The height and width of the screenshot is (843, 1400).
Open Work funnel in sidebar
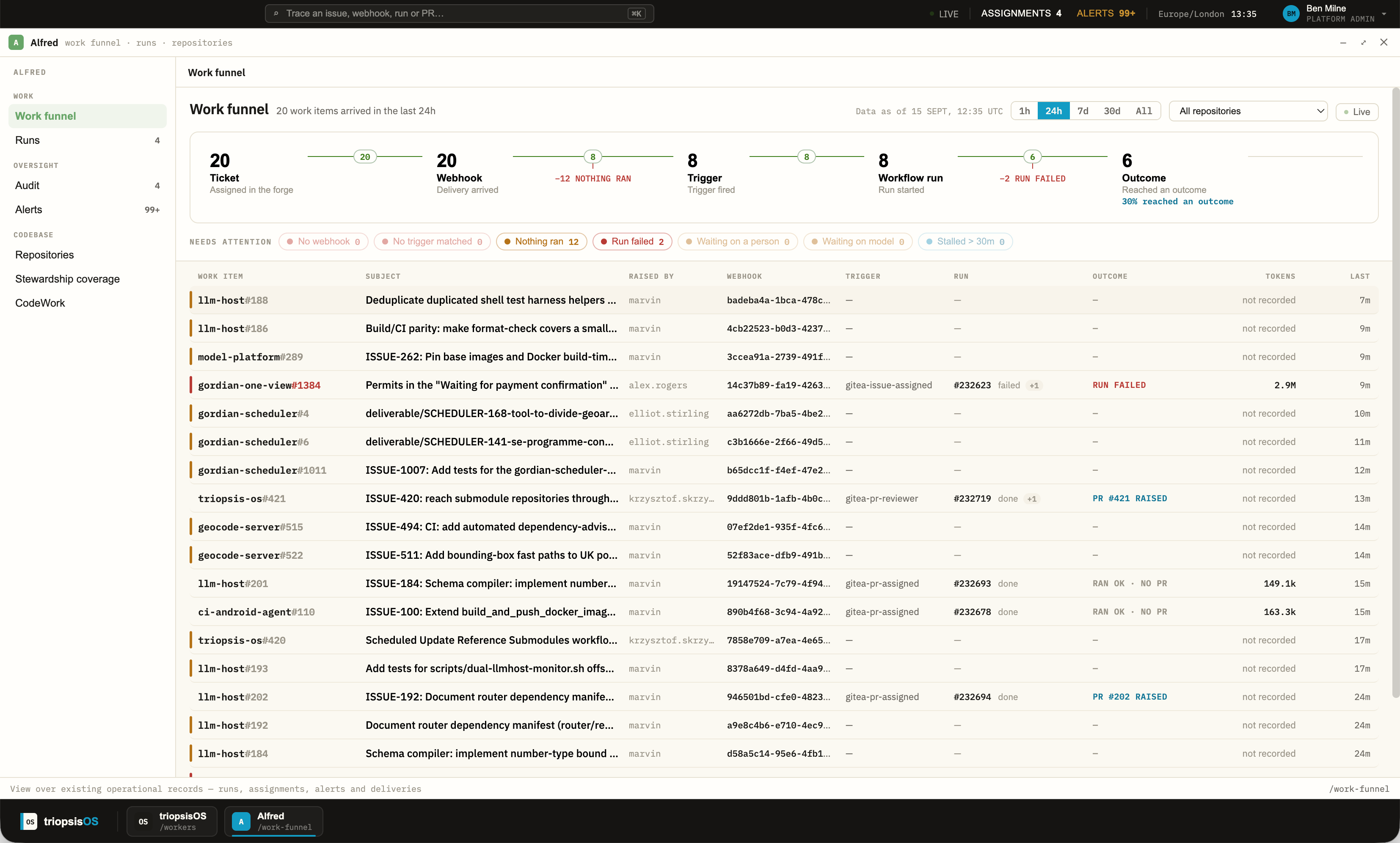(x=88, y=116)
